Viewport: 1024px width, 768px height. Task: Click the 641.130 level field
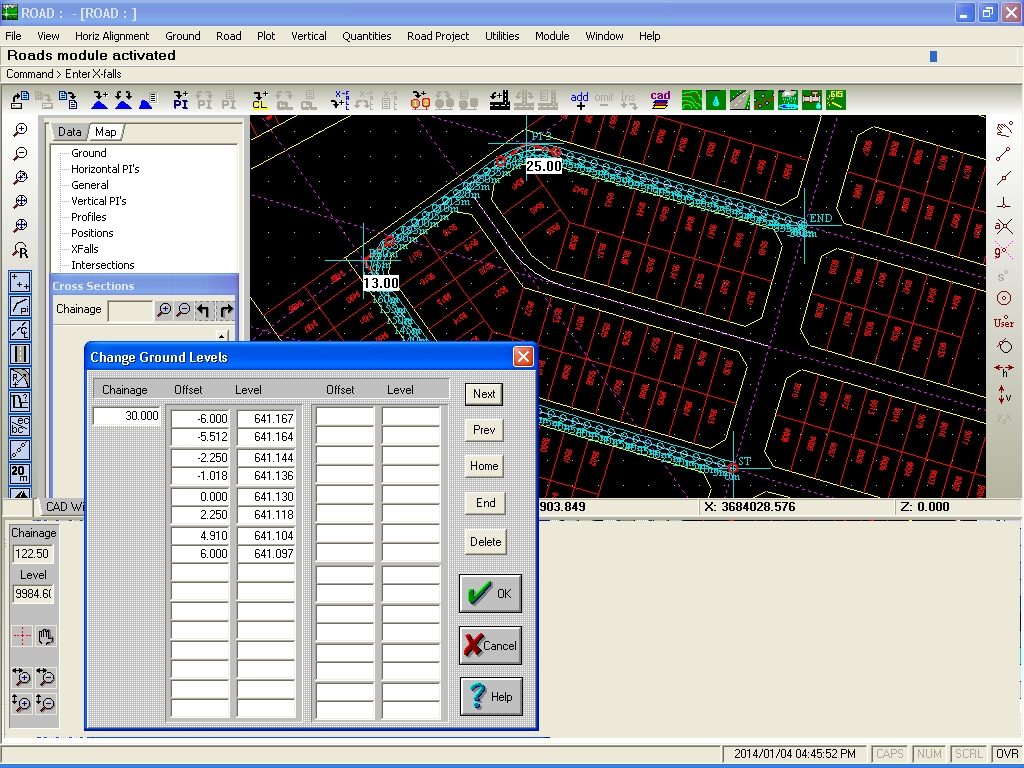(x=266, y=496)
